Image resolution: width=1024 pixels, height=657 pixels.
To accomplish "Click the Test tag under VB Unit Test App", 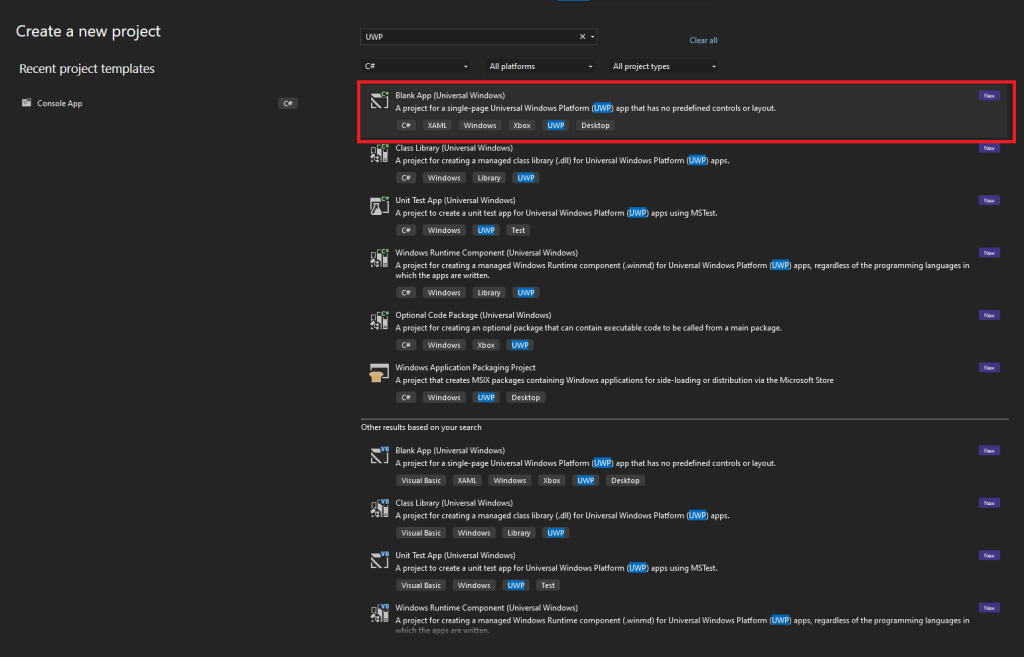I will 548,585.
